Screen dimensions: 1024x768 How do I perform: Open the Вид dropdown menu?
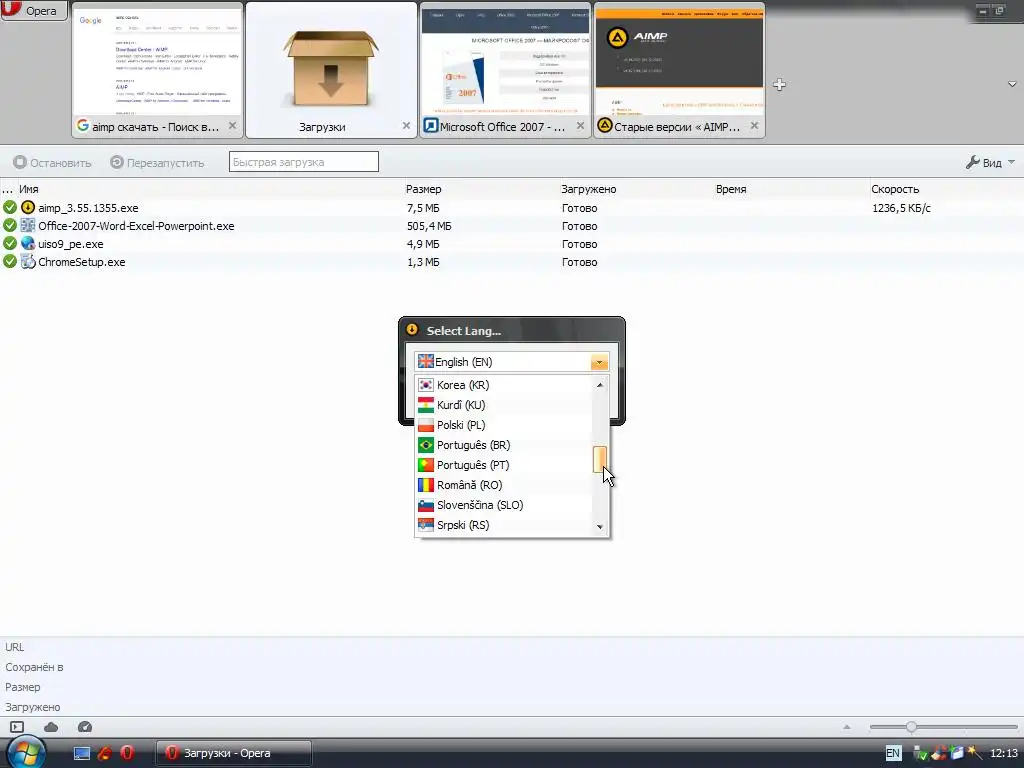(x=991, y=163)
